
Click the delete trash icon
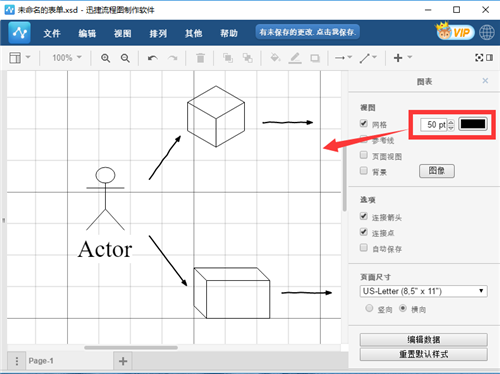tap(200, 58)
